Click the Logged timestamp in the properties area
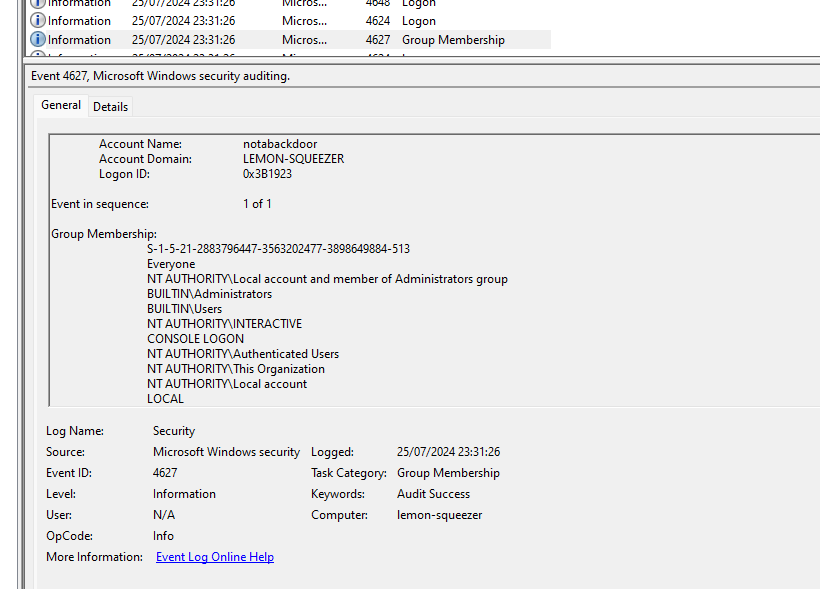 click(x=448, y=452)
